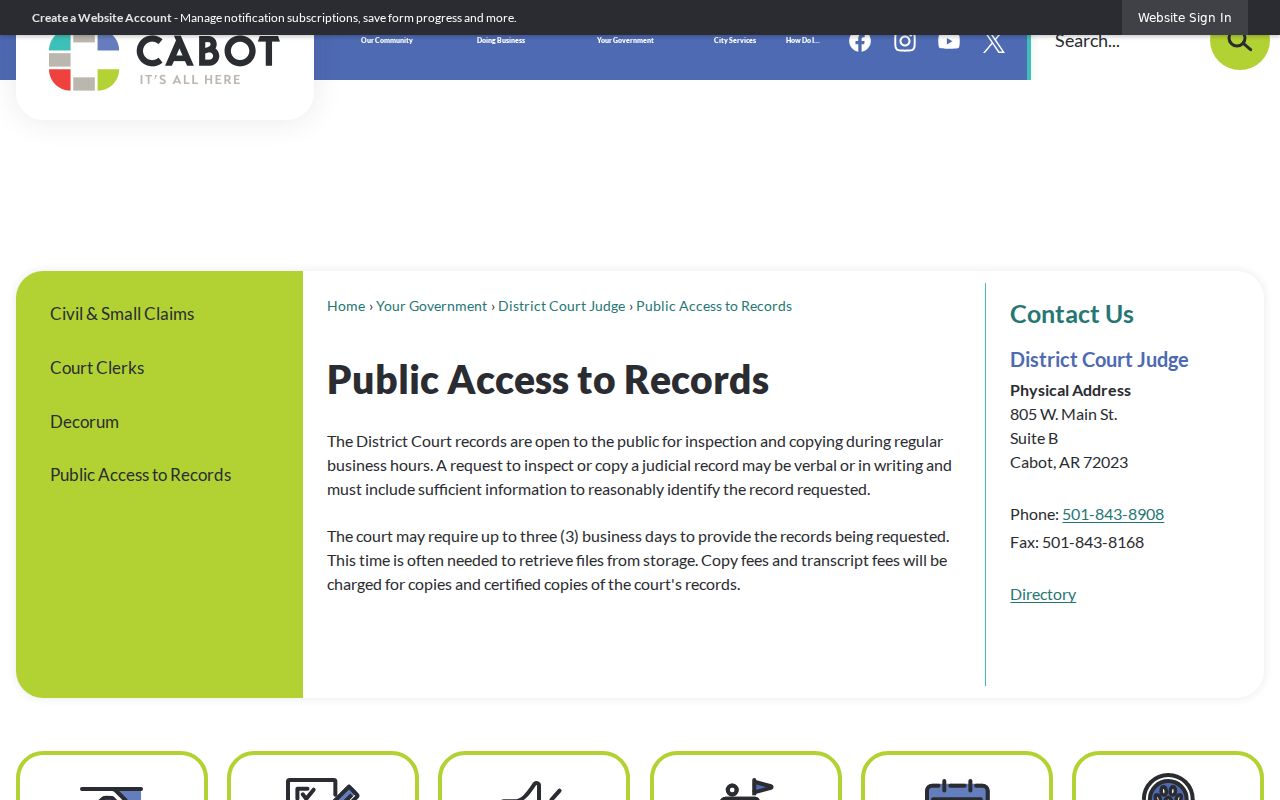Go to the Cabot logo homepage
Screen dimensions: 1280x800
pyautogui.click(x=164, y=62)
